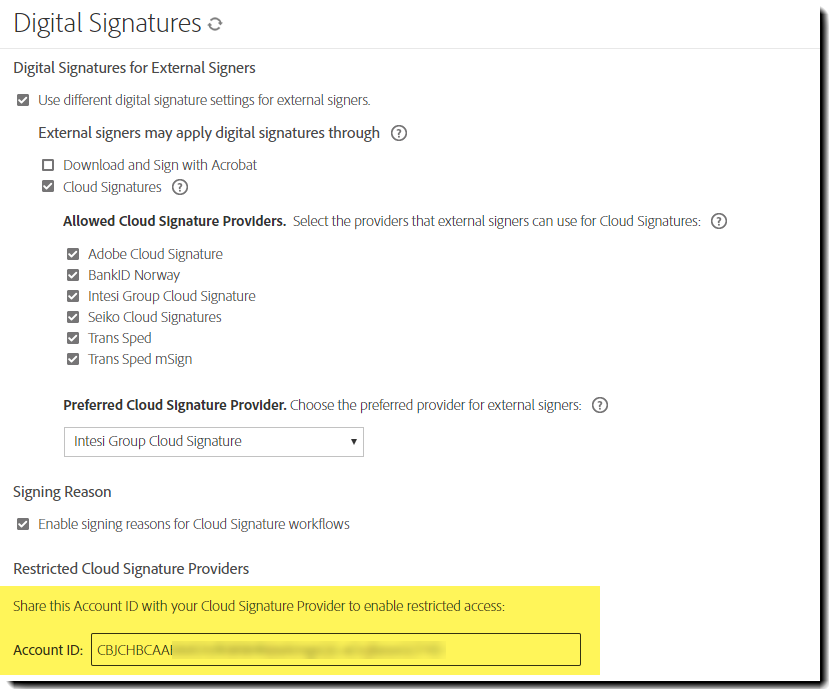Toggle different settings for external signers checkbox
Viewport: 829px width, 689px height.
point(23,100)
